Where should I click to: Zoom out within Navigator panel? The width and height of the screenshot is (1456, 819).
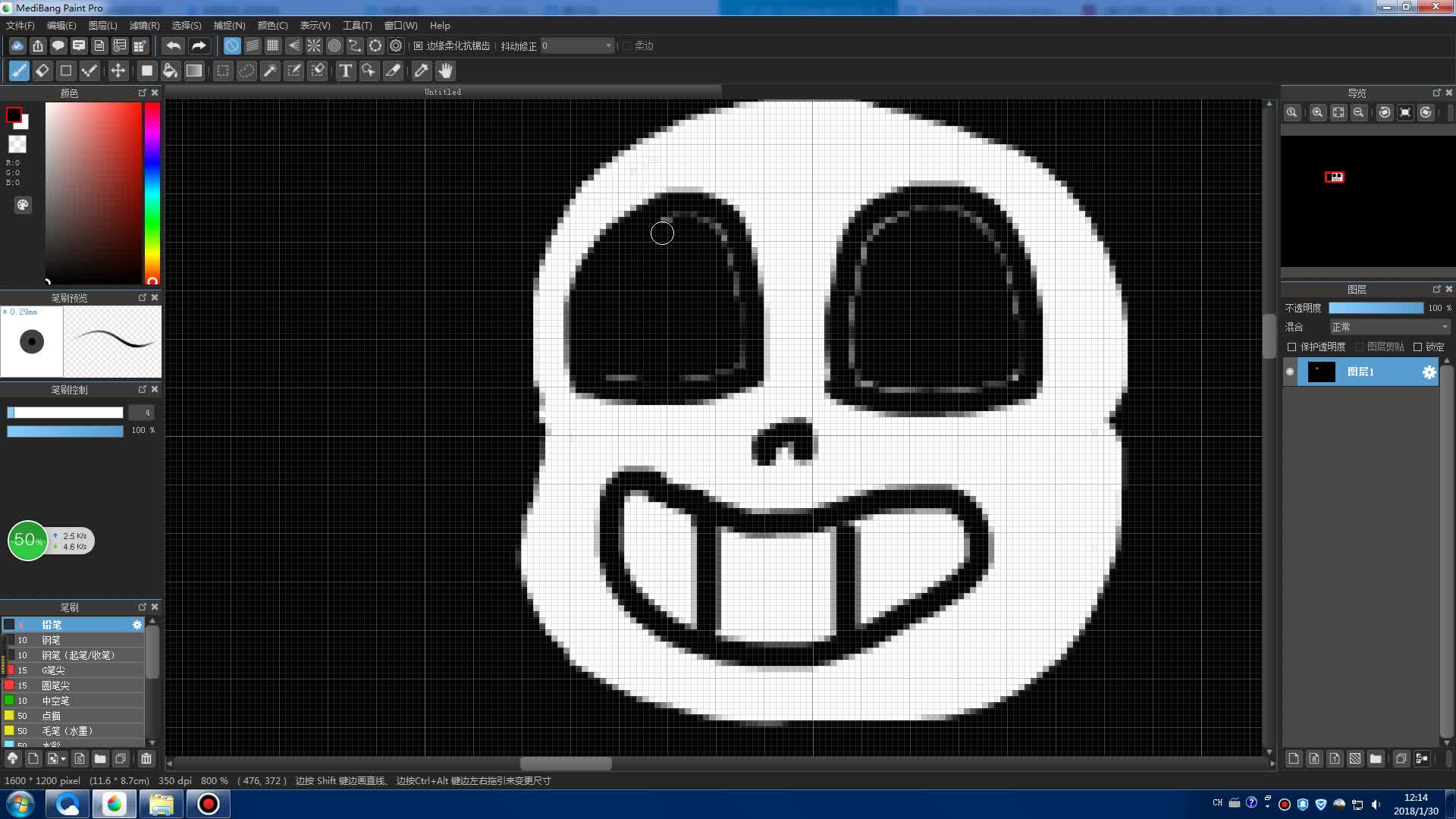pos(1359,112)
